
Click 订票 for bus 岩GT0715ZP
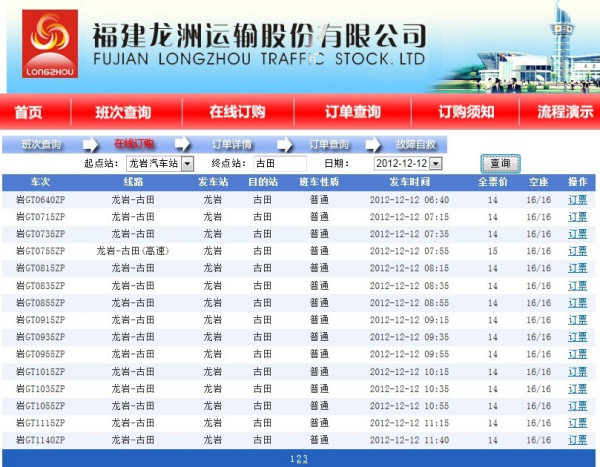(577, 217)
